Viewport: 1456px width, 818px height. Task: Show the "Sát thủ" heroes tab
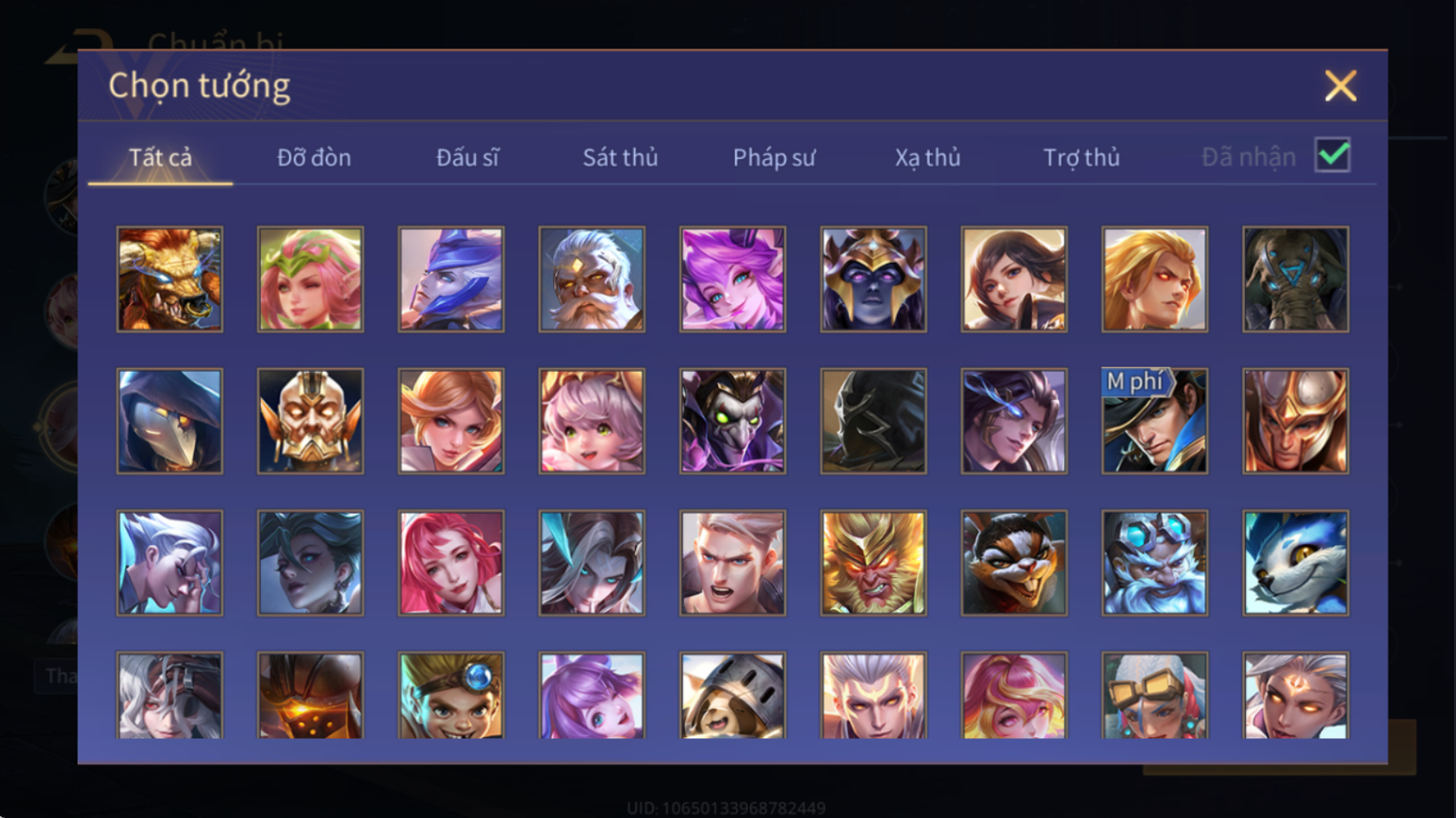(x=620, y=157)
